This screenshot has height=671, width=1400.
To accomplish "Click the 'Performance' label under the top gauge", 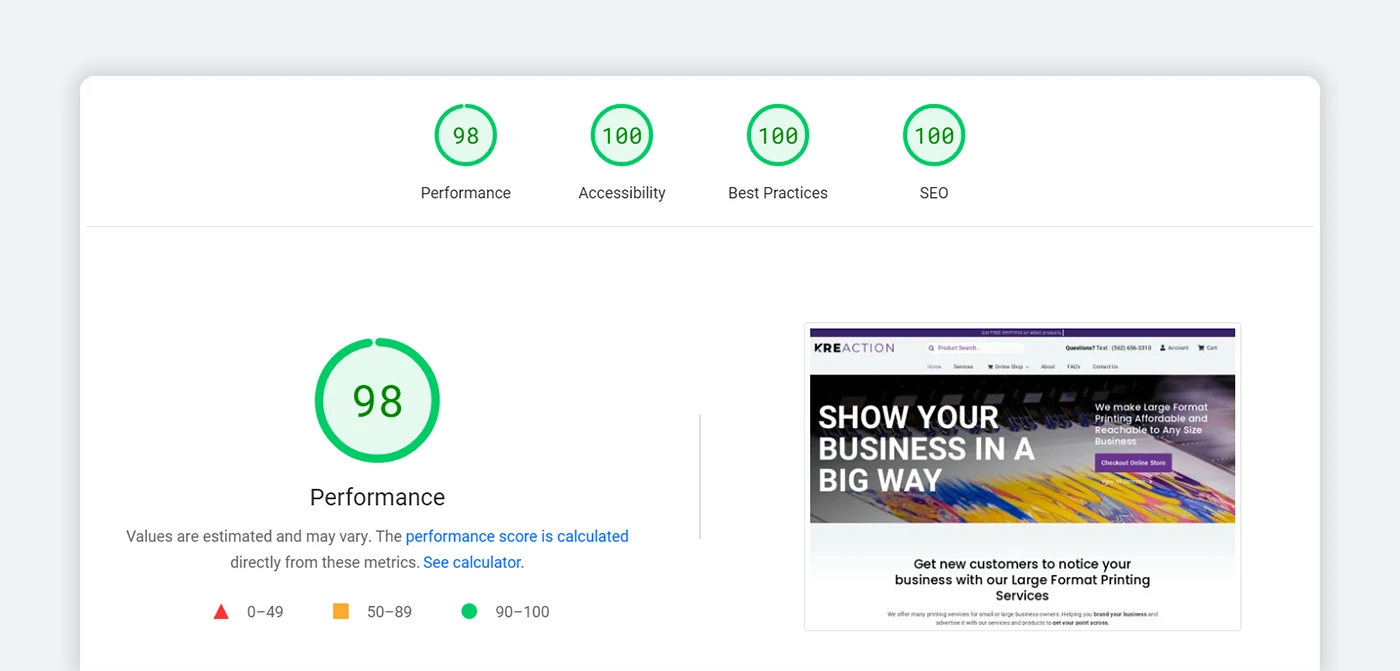I will click(x=466, y=193).
